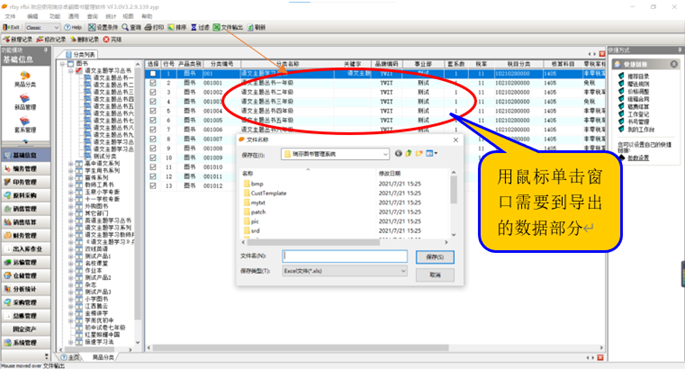Image resolution: width=685 pixels, height=369 pixels.
Task: Open the 文件 menu
Action: (x=10, y=16)
